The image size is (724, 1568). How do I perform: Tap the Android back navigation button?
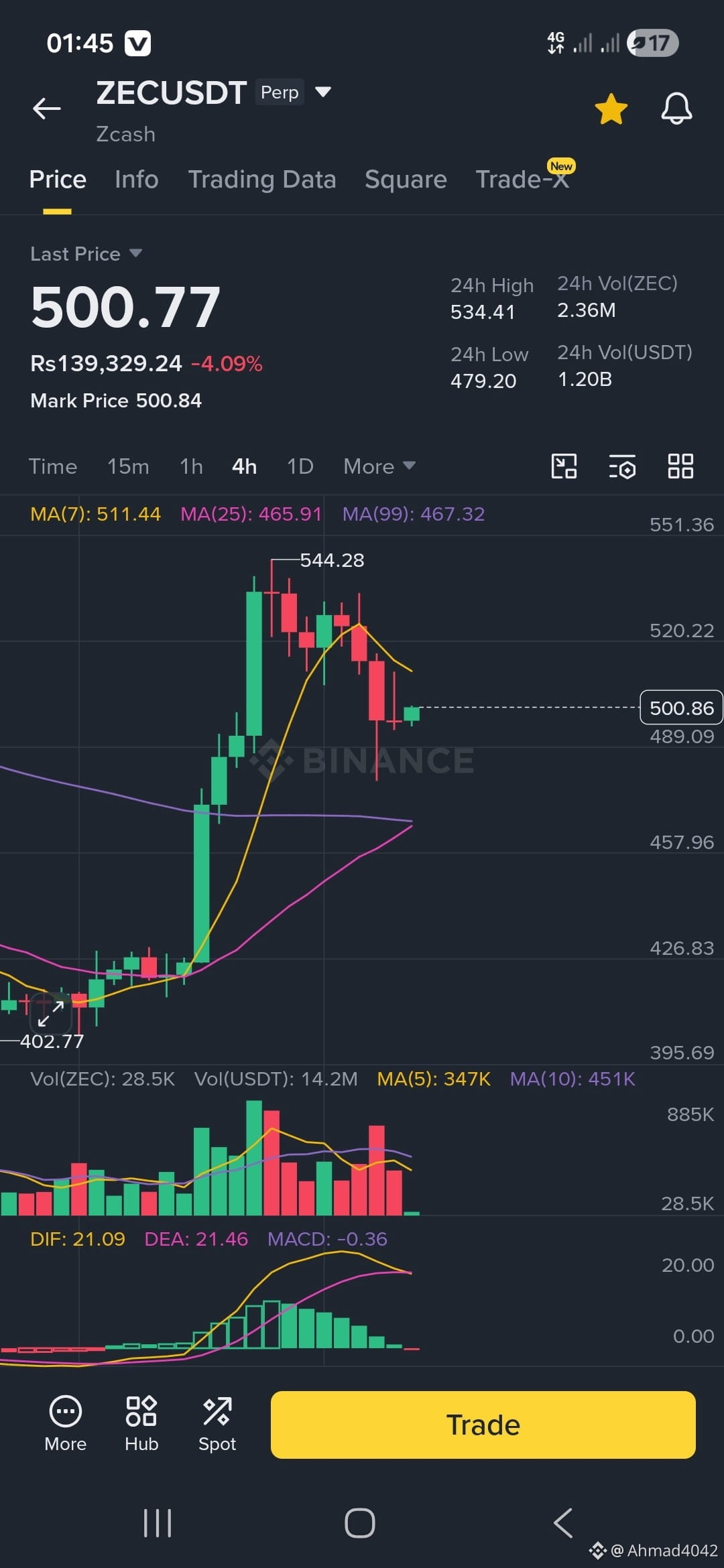pos(563,1523)
